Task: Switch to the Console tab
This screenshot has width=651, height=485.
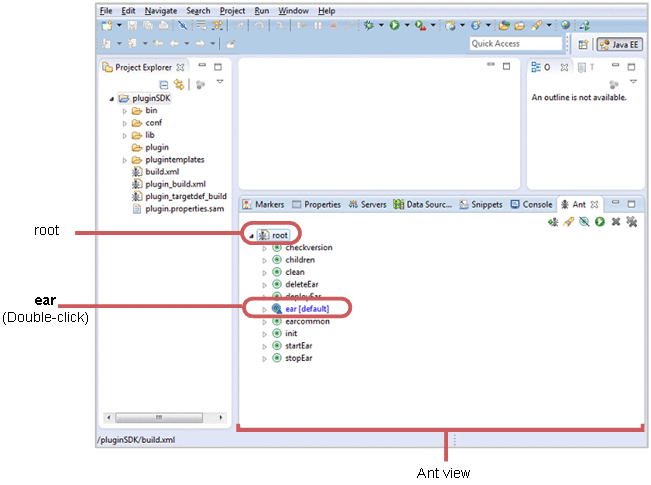Action: (531, 204)
